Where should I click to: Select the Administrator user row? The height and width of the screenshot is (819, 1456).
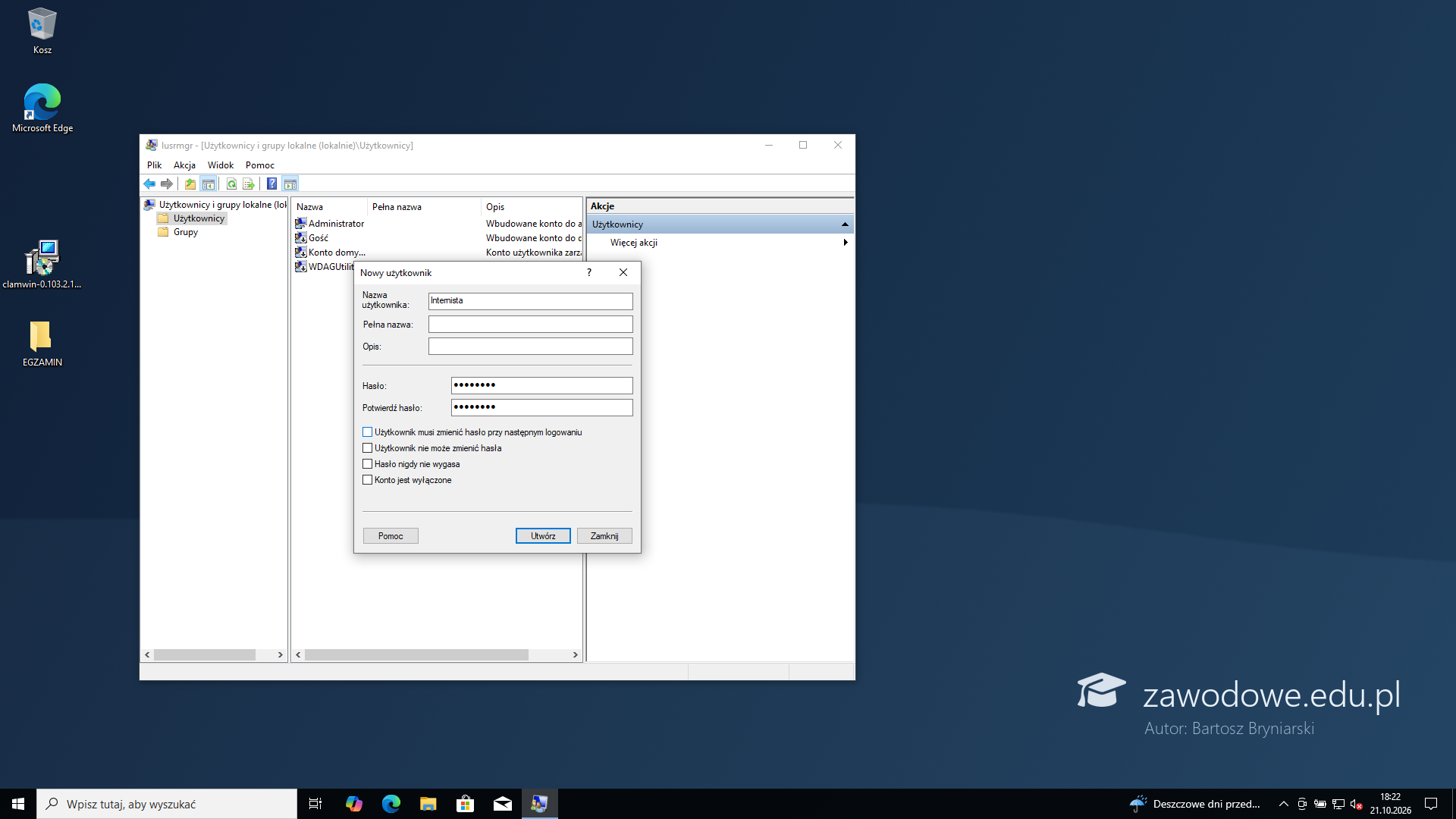click(x=438, y=224)
